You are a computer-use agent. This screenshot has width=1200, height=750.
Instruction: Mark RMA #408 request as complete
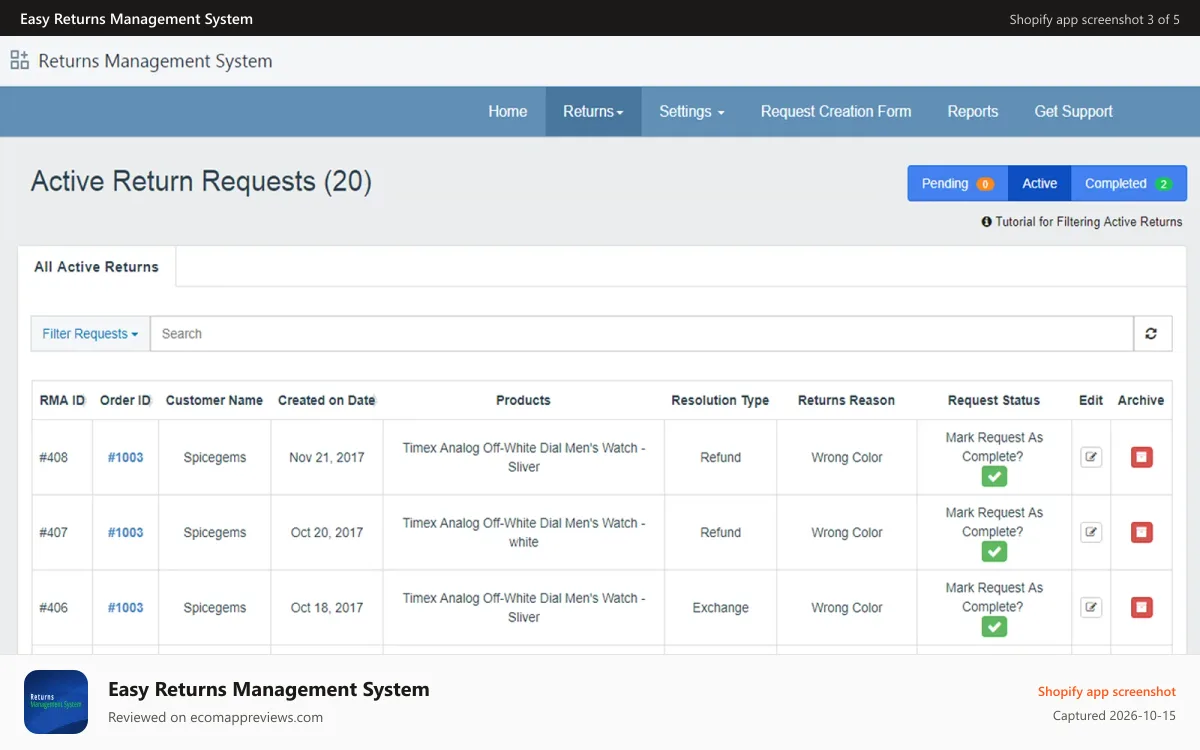[x=994, y=477]
